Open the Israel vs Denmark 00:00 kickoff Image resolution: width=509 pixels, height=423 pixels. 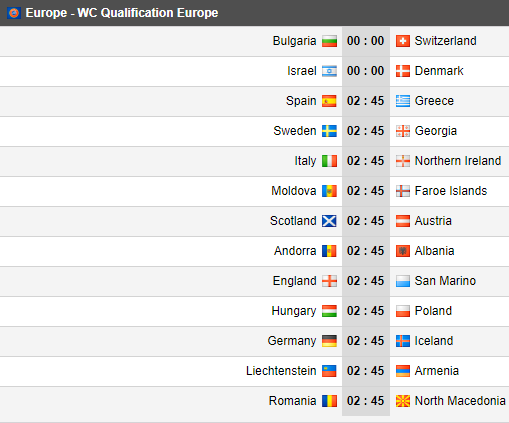tap(366, 71)
